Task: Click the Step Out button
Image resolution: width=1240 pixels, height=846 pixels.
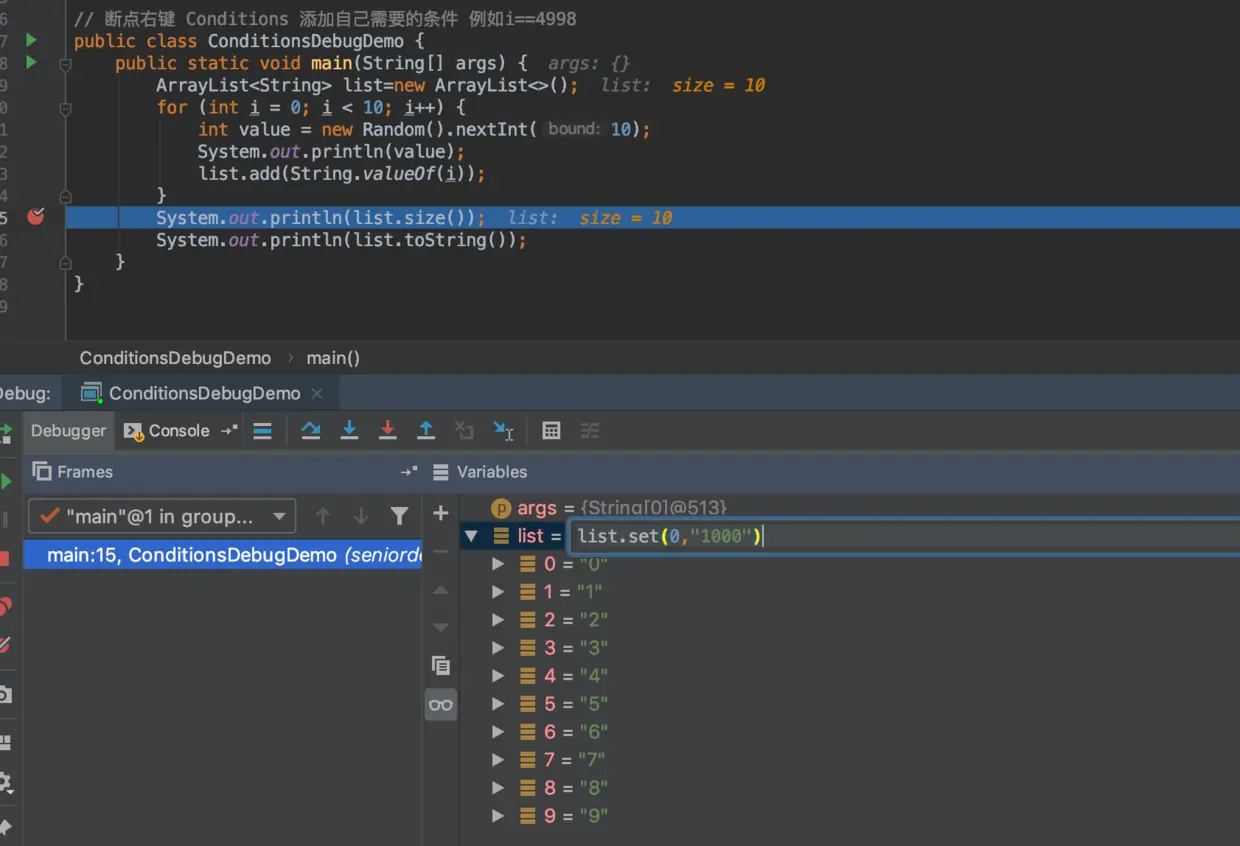Action: coord(426,431)
